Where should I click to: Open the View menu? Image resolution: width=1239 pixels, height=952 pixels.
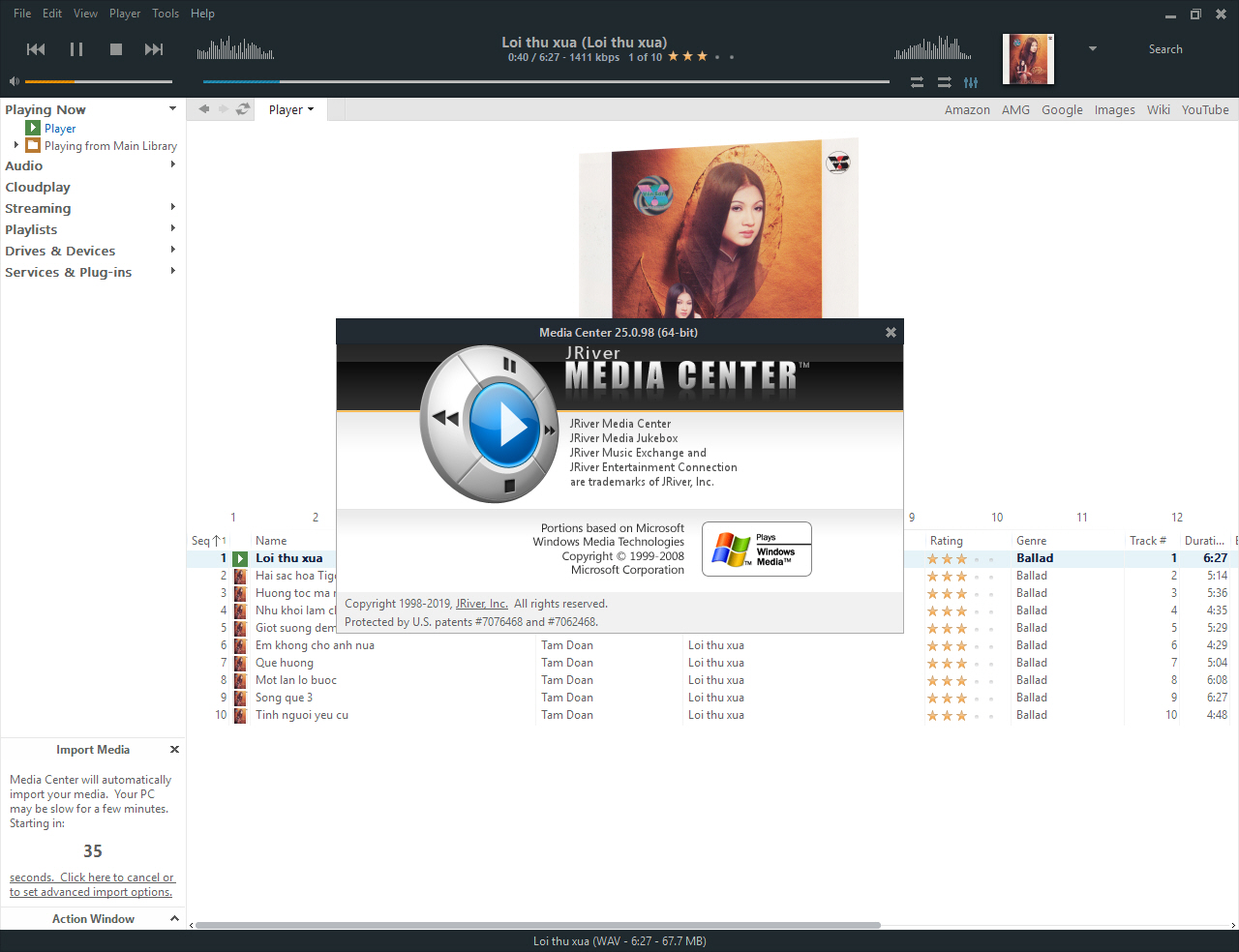click(86, 14)
